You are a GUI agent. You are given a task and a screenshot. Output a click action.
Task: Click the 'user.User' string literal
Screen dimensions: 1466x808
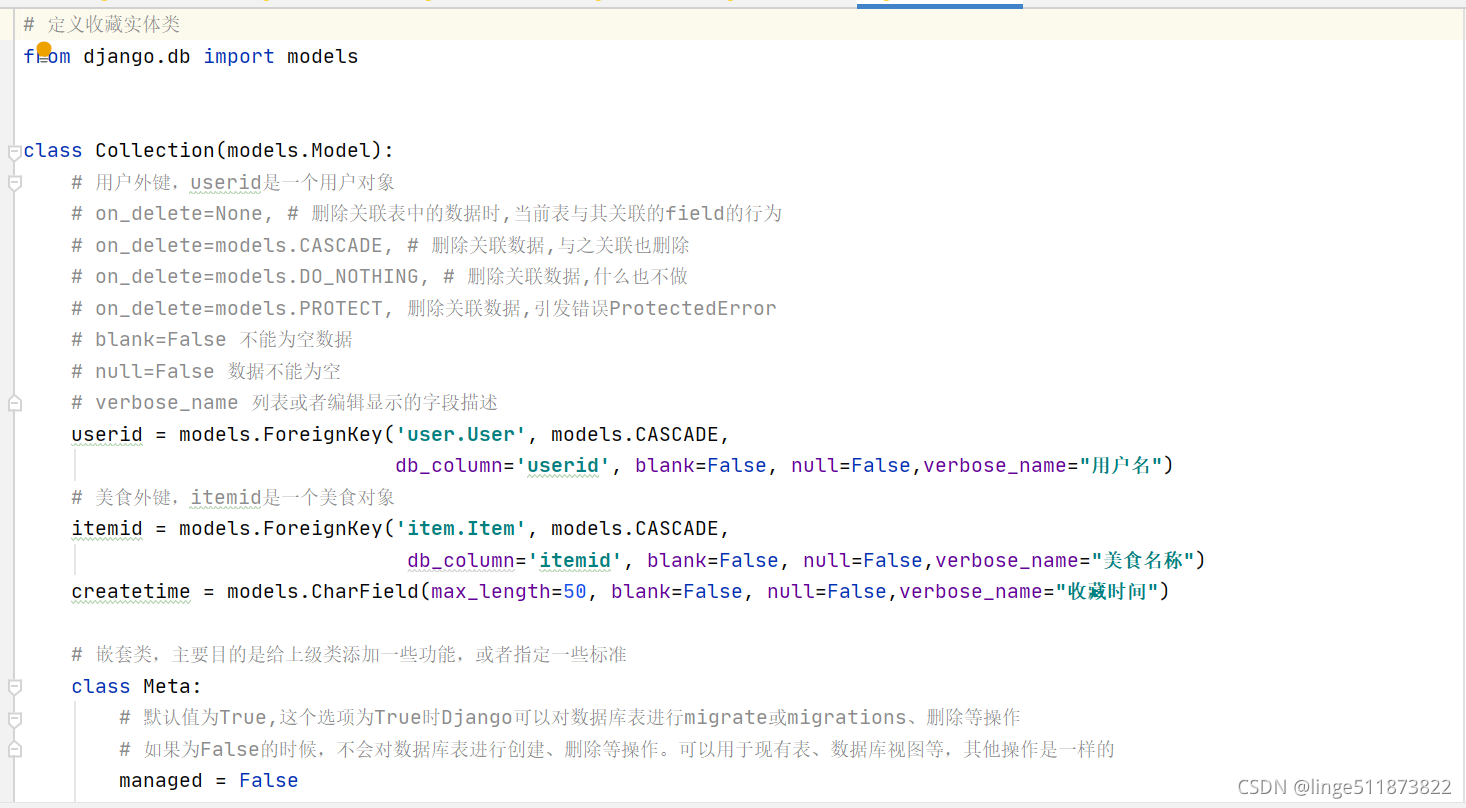tap(461, 435)
